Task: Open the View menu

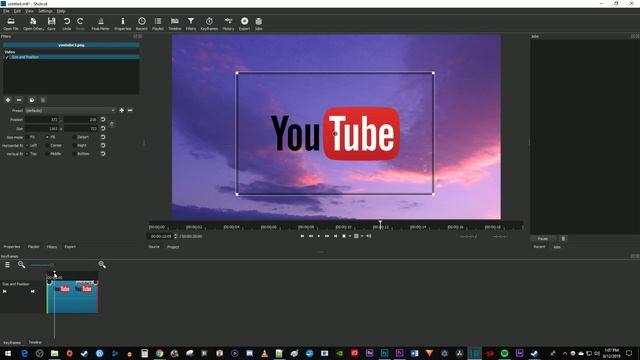Action: pos(29,11)
